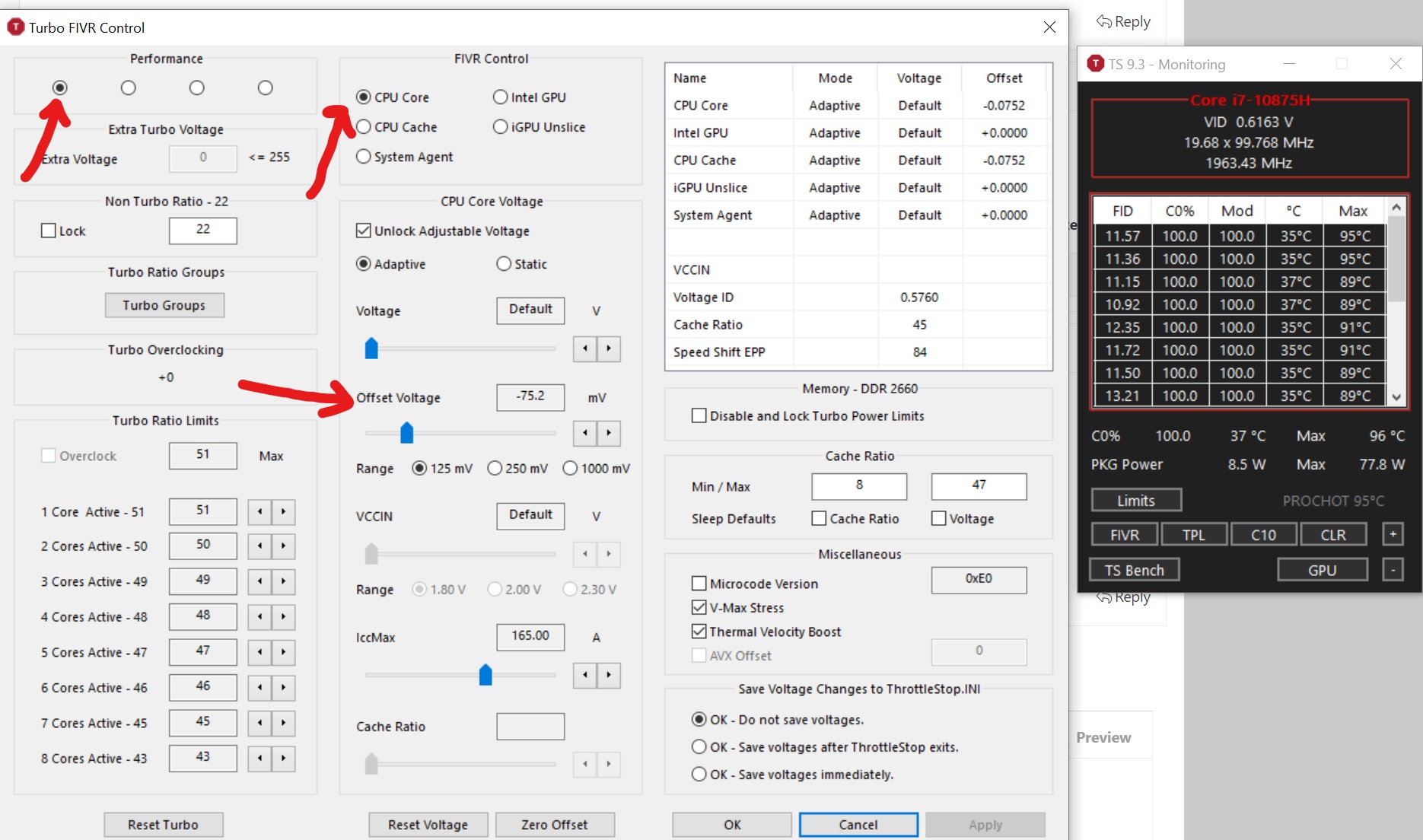Open TPL in the monitoring window
This screenshot has width=1423, height=840.
click(x=1193, y=534)
